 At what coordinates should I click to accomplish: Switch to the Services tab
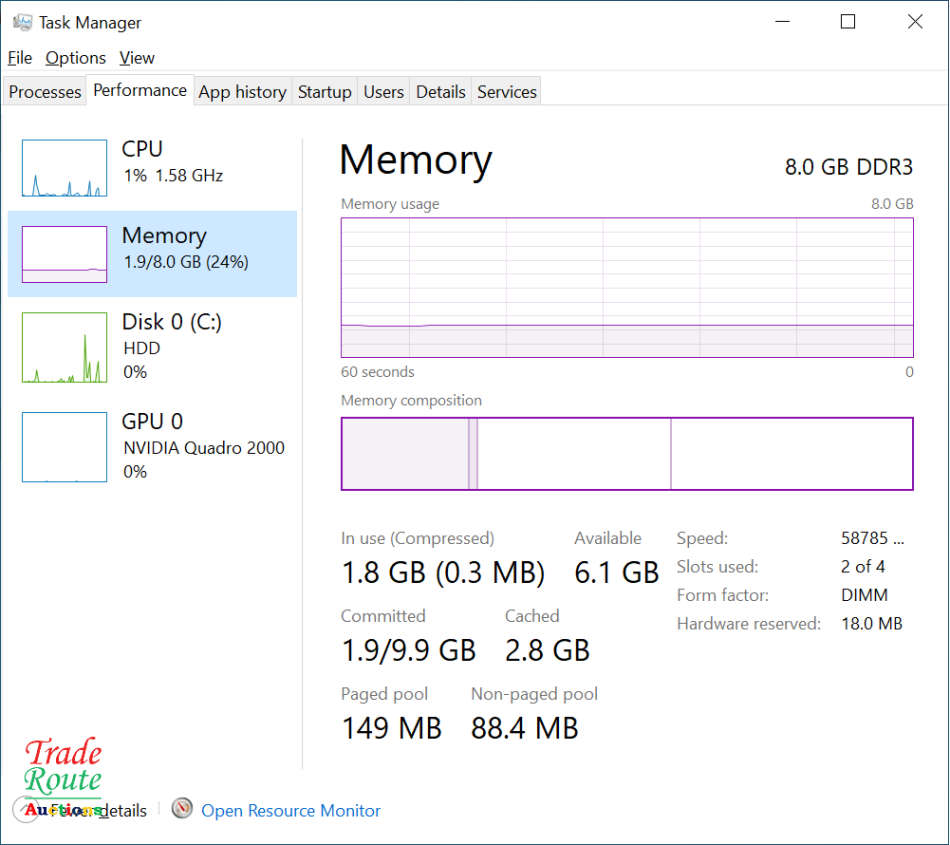click(x=506, y=92)
